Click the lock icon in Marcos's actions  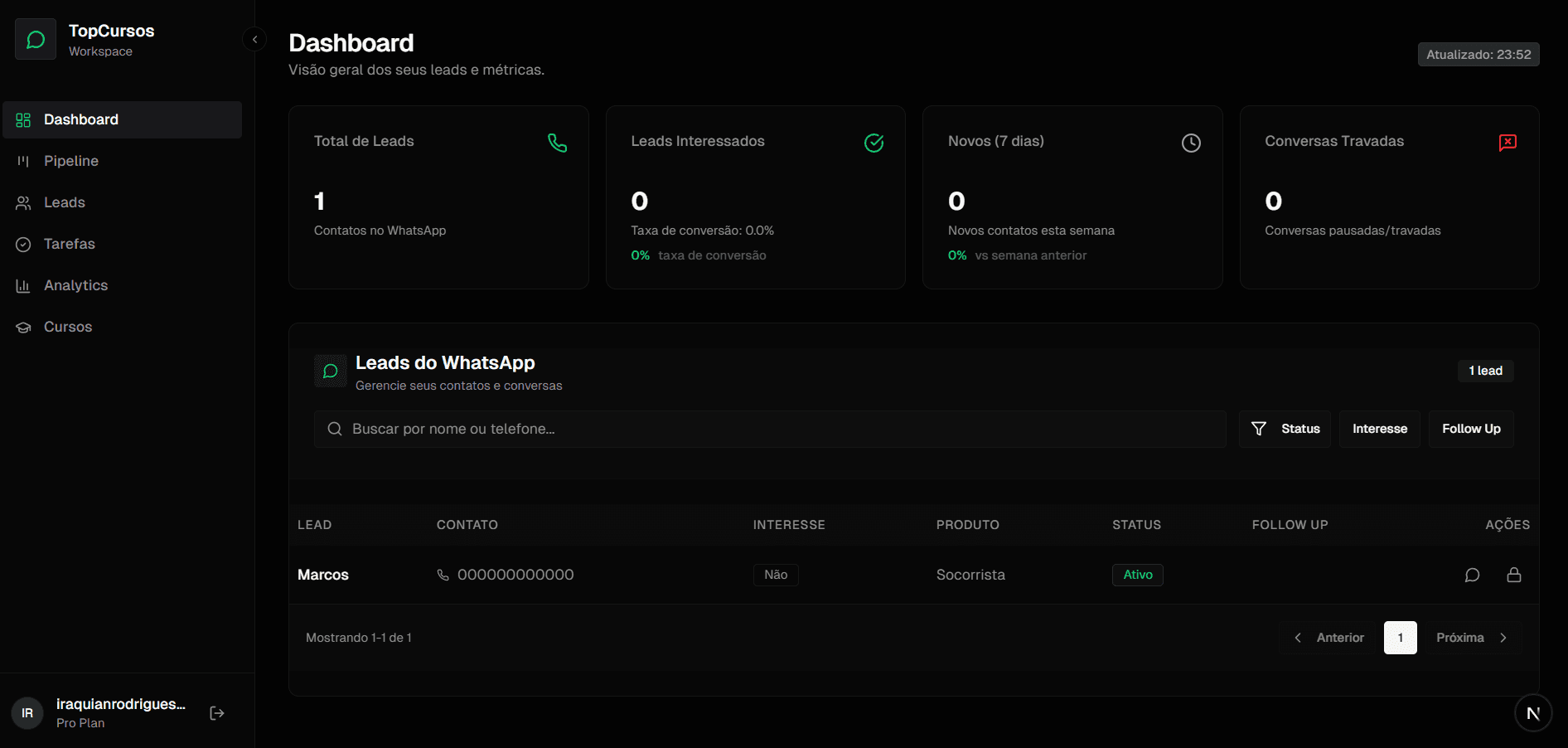click(x=1514, y=574)
